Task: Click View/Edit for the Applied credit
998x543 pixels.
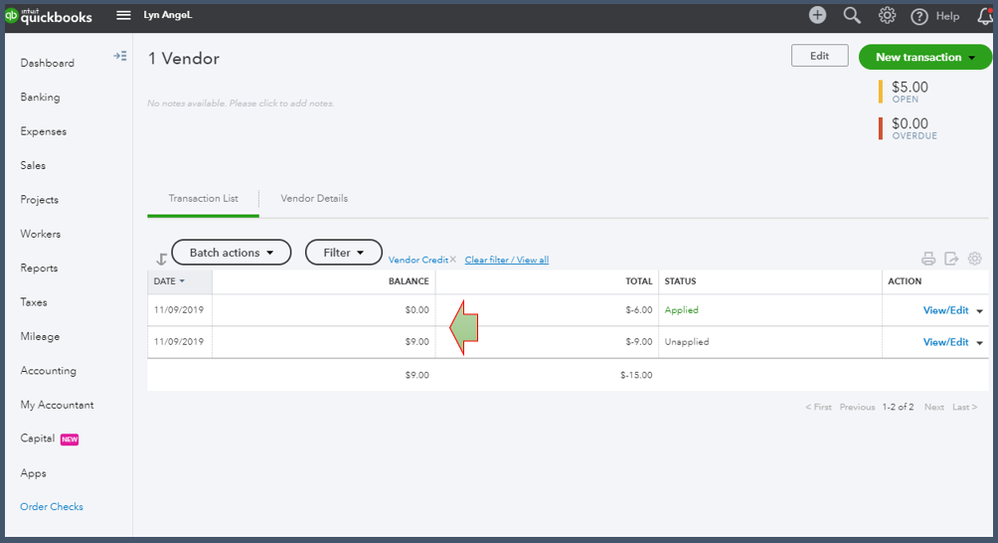Action: pyautogui.click(x=945, y=311)
